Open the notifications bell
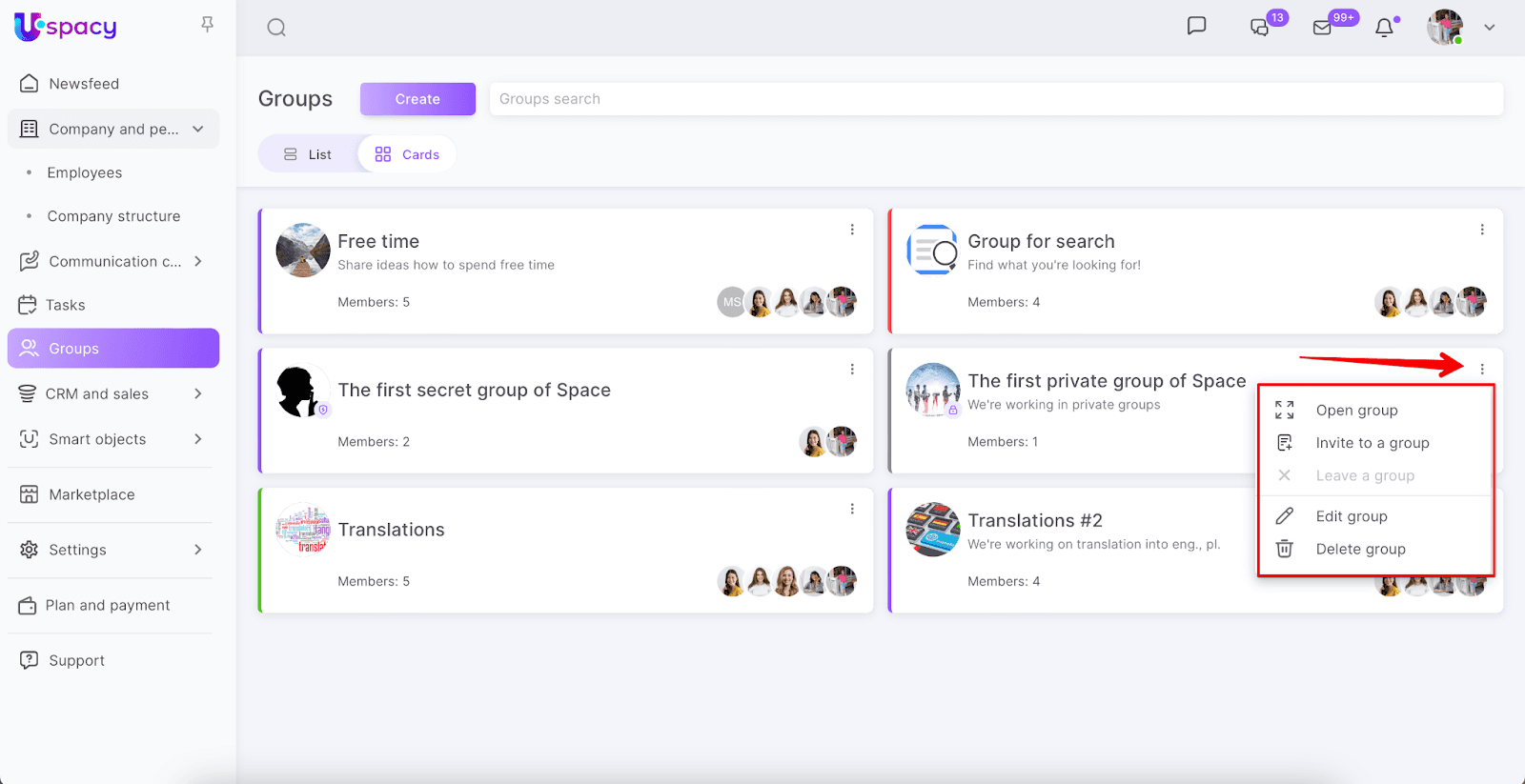This screenshot has height=784, width=1525. pyautogui.click(x=1384, y=28)
